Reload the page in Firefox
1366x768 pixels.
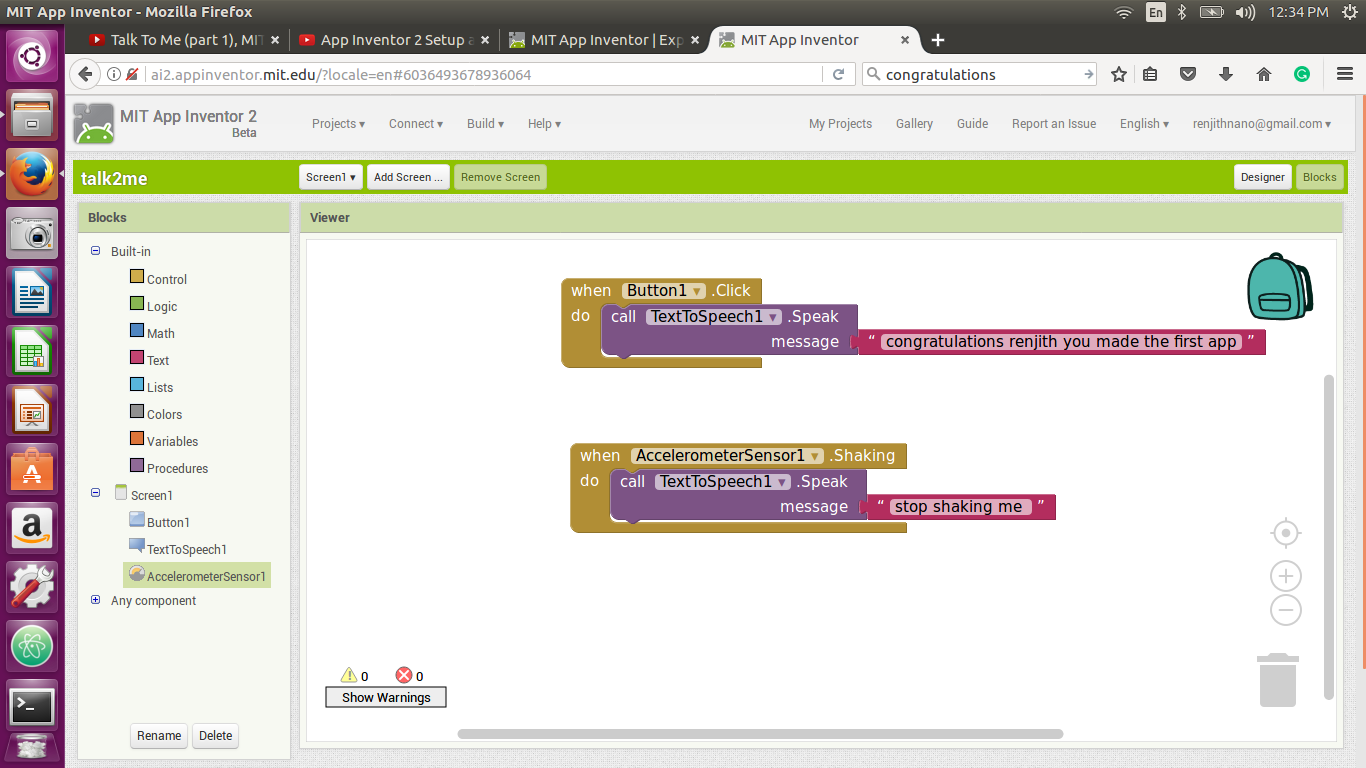[839, 74]
